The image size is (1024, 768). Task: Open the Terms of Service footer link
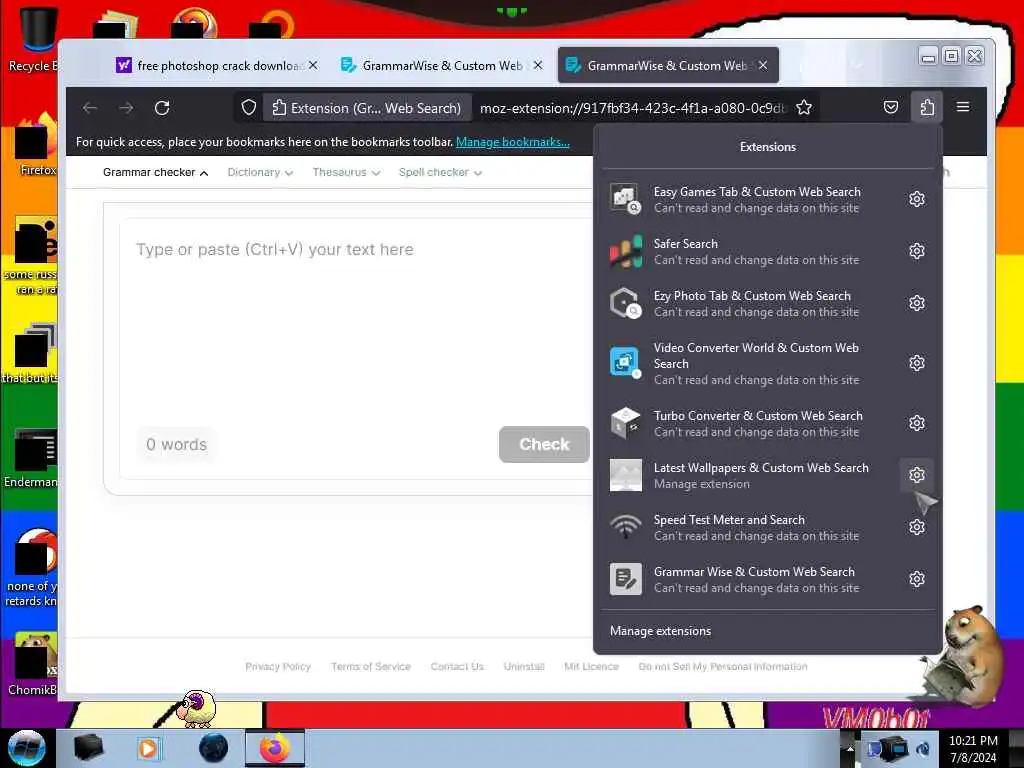coord(371,666)
